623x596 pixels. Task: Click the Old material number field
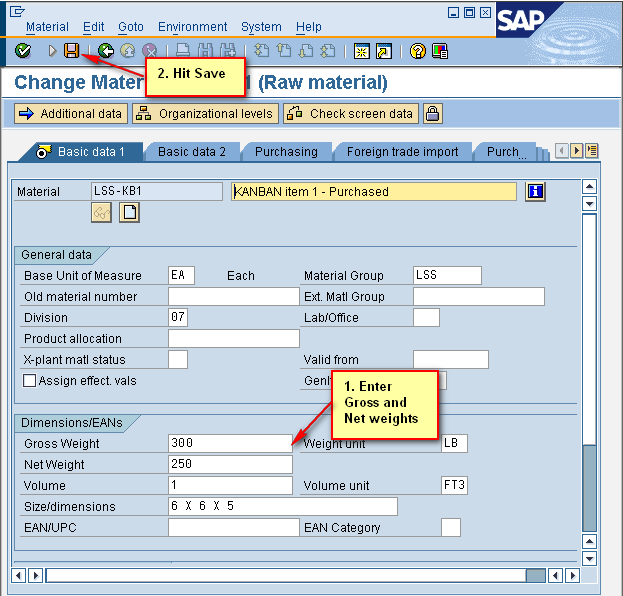coord(234,296)
